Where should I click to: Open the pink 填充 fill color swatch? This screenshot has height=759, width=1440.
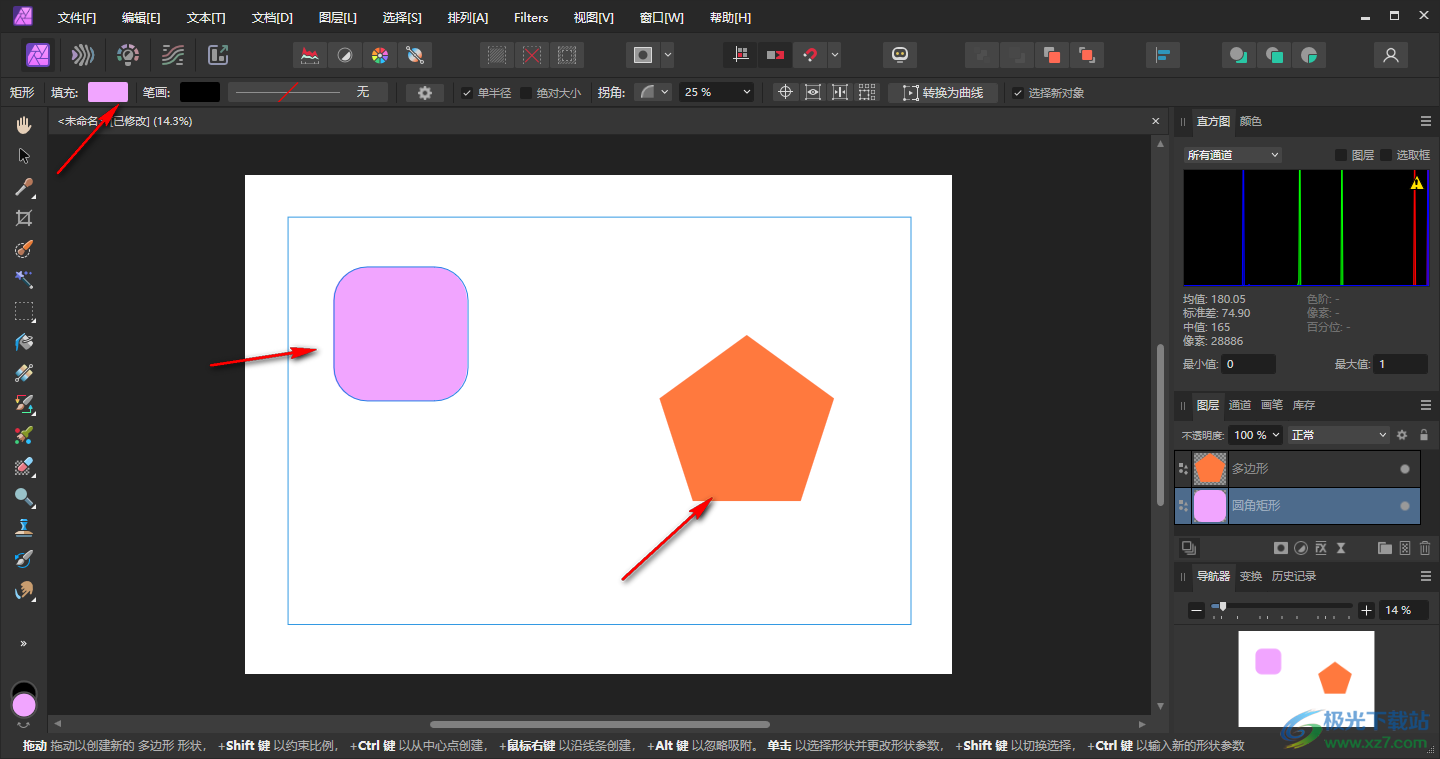[108, 92]
